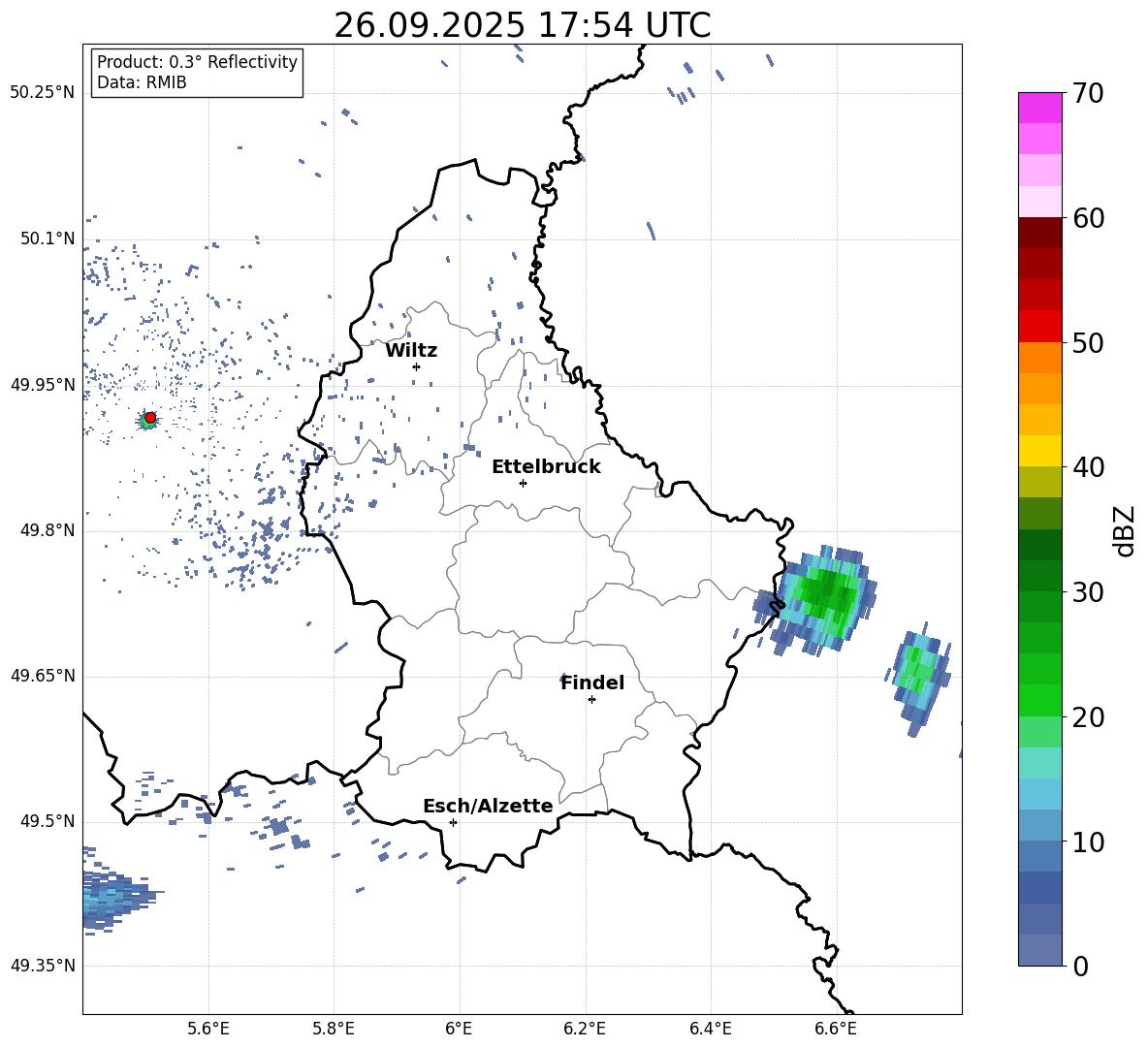This screenshot has width=1148, height=1048.
Task: Click the colorbar tick label 10
Action: tap(1088, 842)
